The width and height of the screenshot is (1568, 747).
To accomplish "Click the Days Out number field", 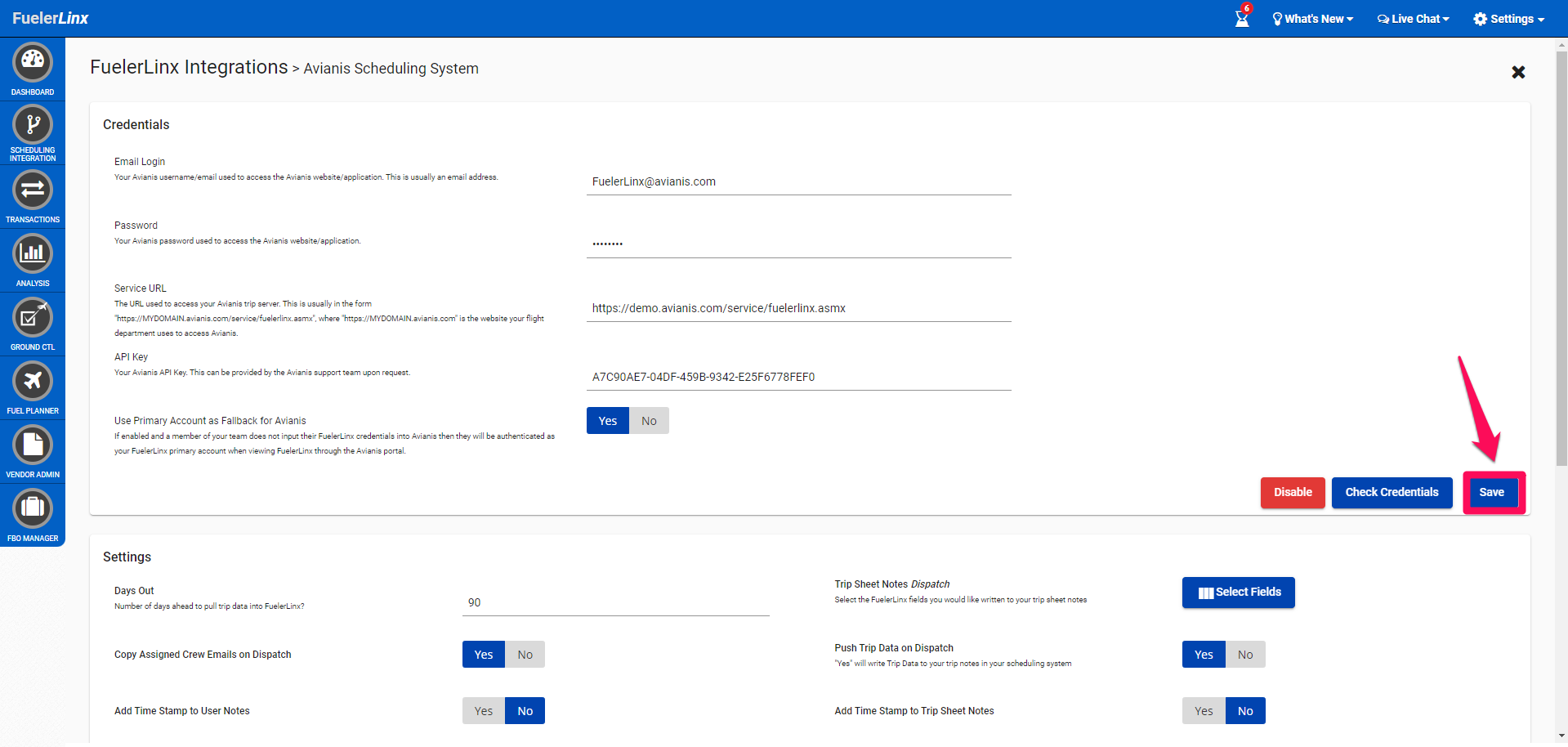I will coord(616,603).
